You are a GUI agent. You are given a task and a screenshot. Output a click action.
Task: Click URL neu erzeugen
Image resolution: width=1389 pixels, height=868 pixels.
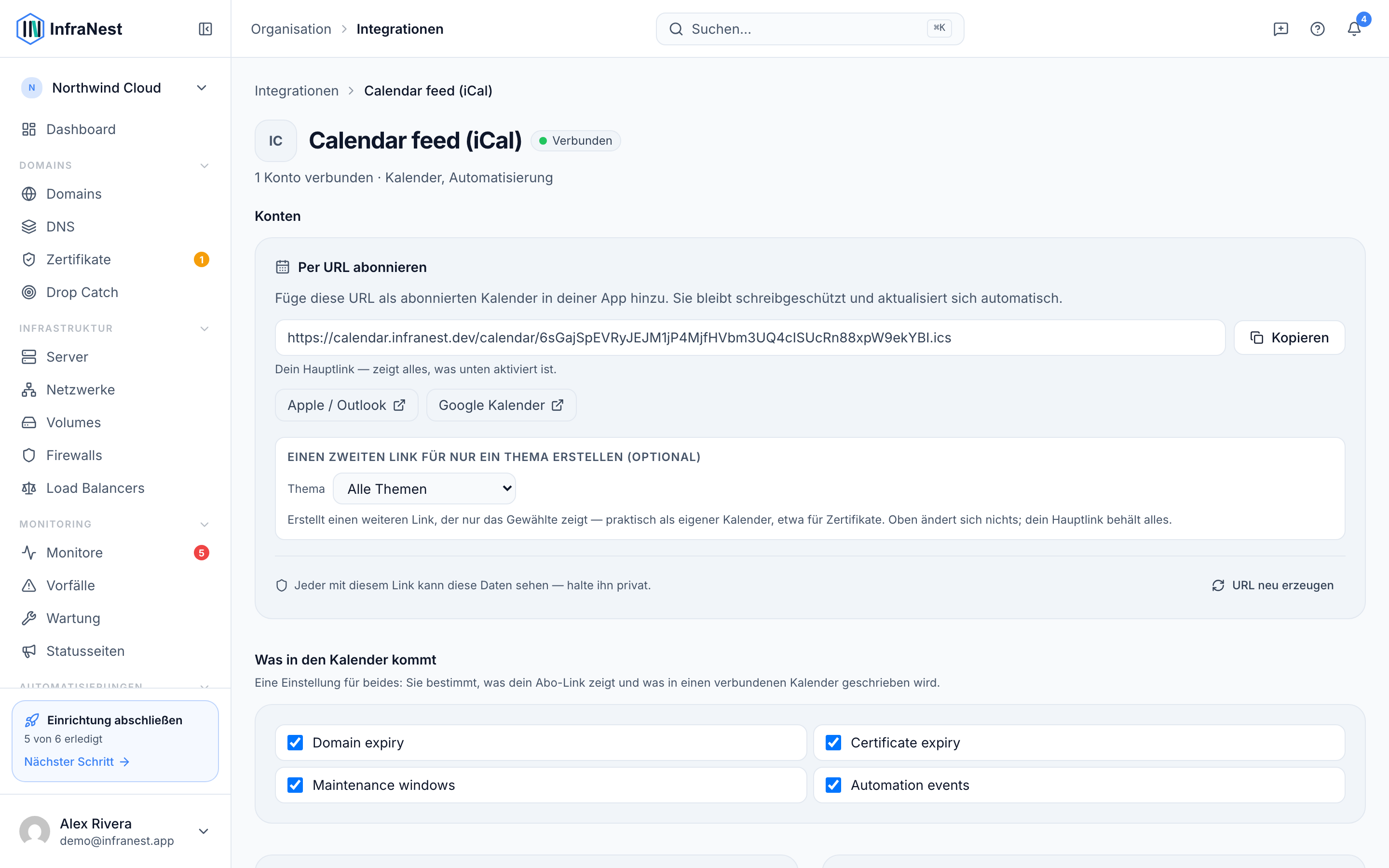point(1272,585)
